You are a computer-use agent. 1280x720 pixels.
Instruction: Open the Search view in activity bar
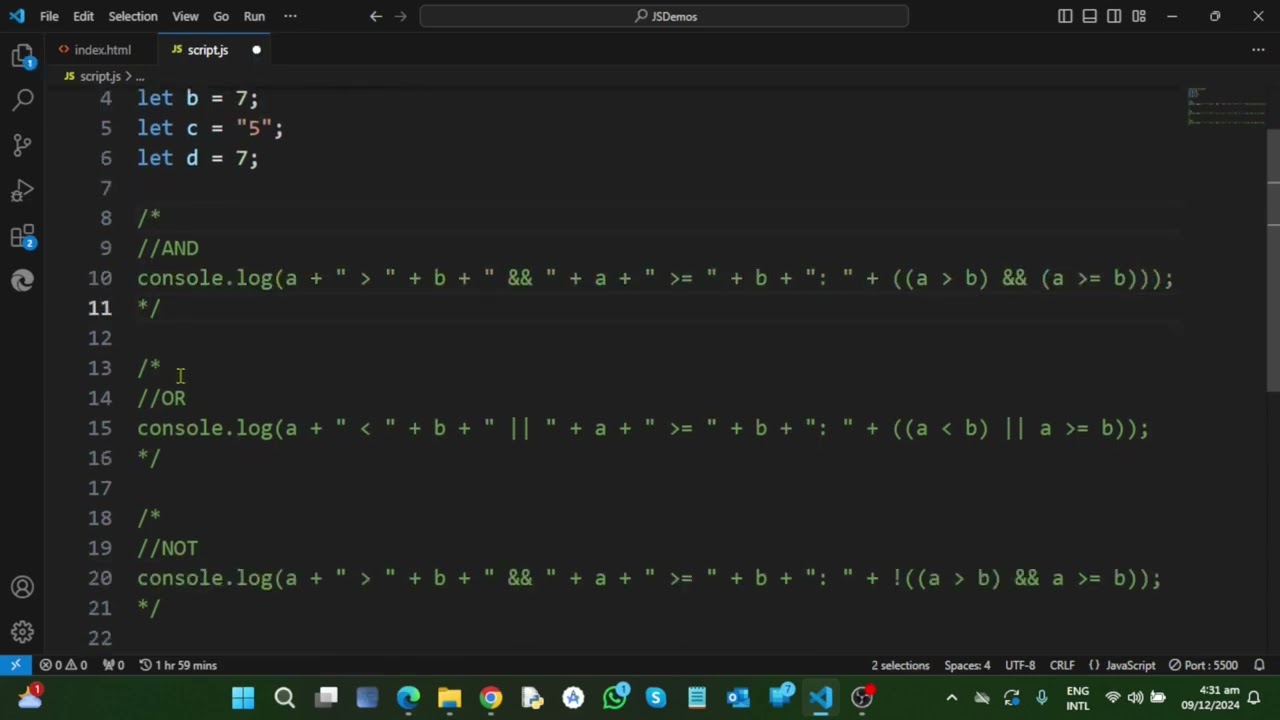(x=22, y=100)
